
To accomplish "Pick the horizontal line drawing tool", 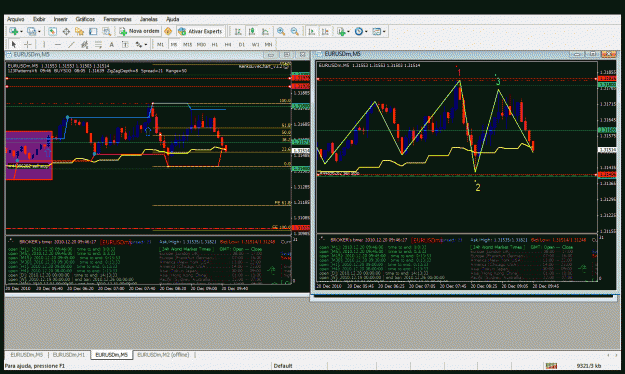I will tap(58, 45).
